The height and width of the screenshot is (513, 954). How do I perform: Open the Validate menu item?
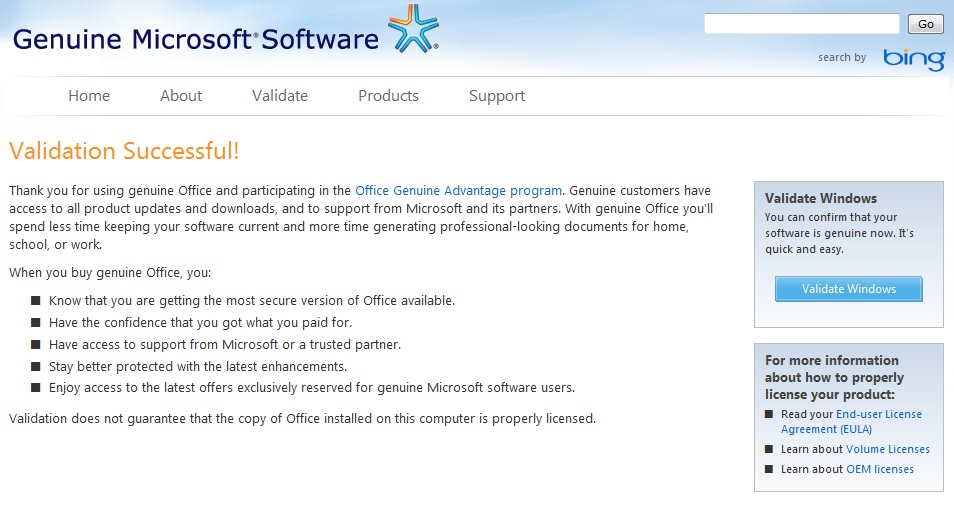(280, 96)
